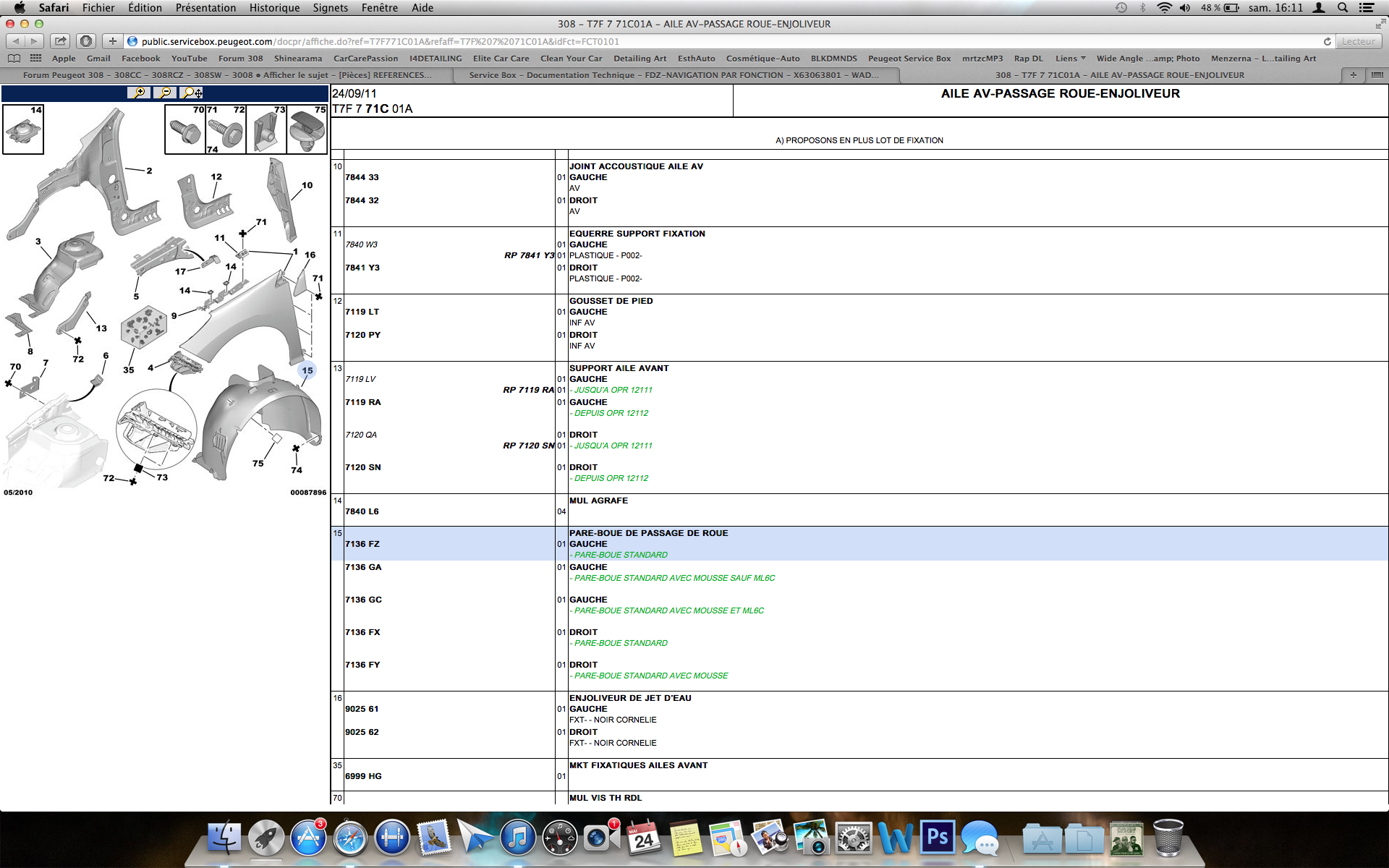Click the zoom in magnifier icon
The image size is (1389, 868).
point(138,93)
